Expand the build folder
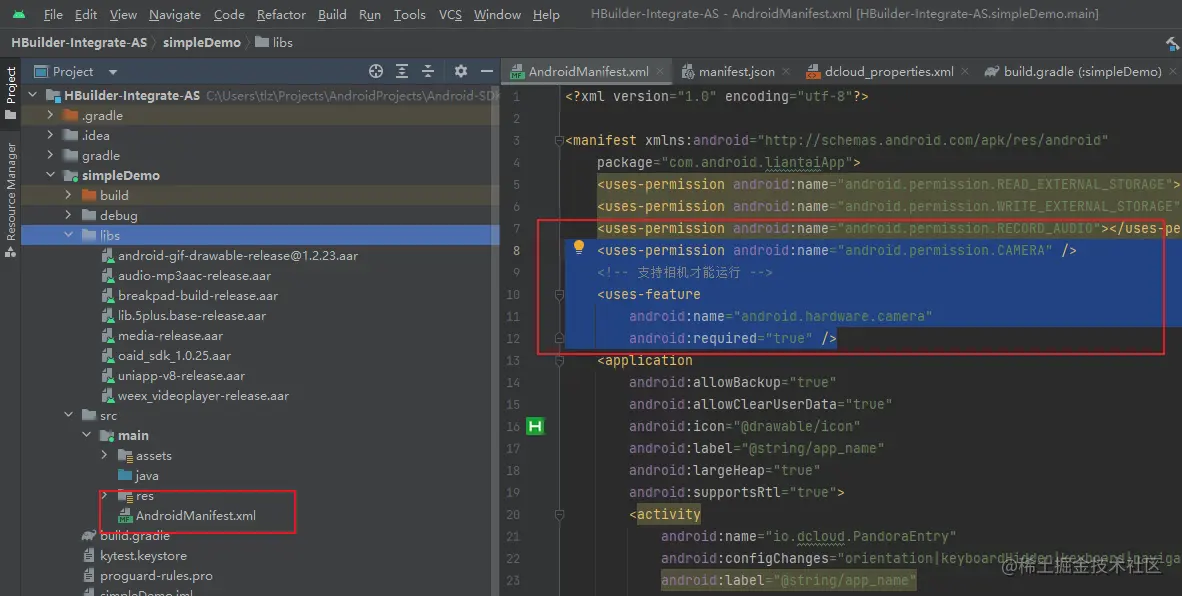The height and width of the screenshot is (596, 1182). (x=69, y=195)
